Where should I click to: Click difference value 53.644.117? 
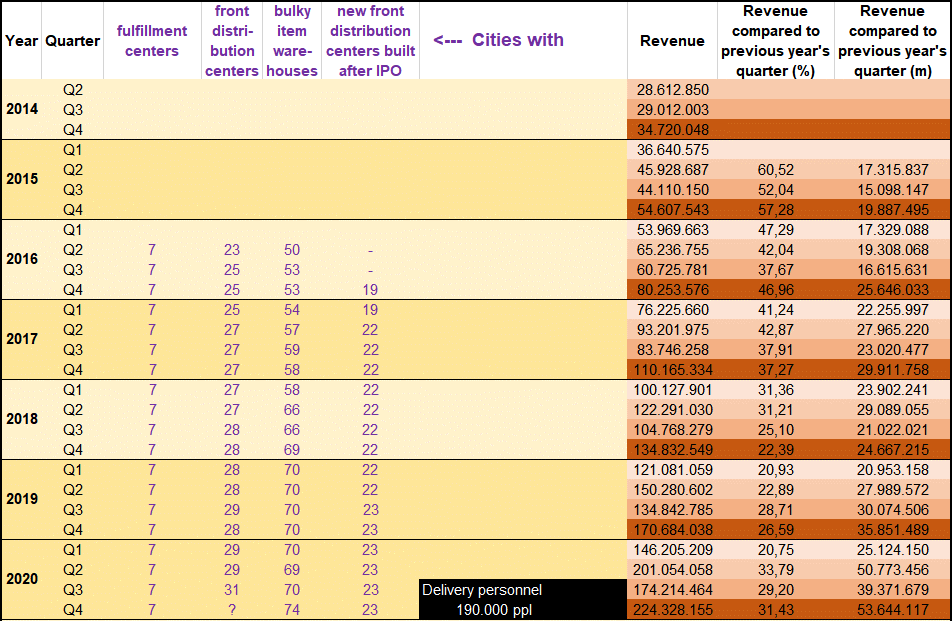tap(892, 610)
